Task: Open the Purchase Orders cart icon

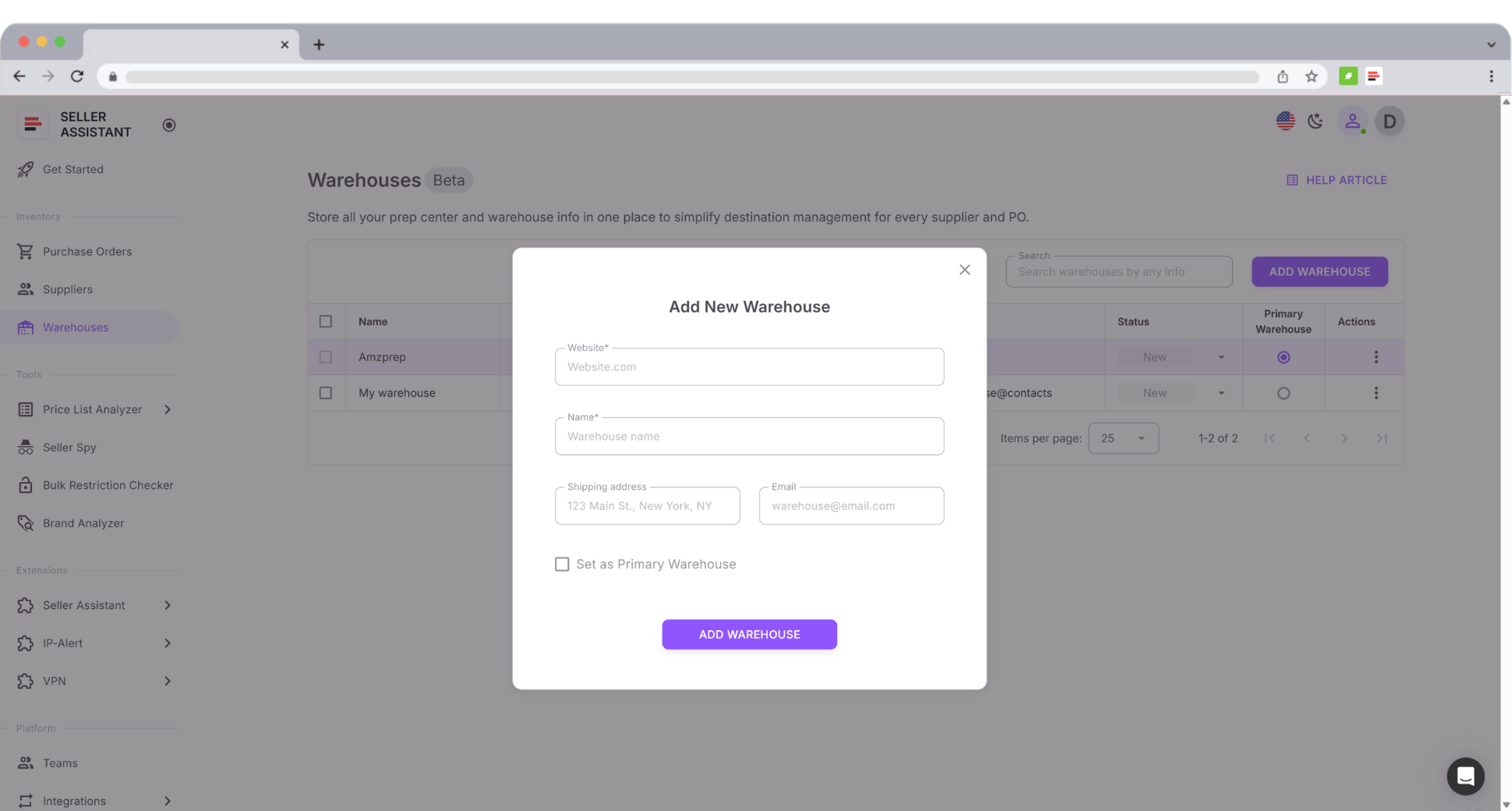Action: tap(26, 251)
